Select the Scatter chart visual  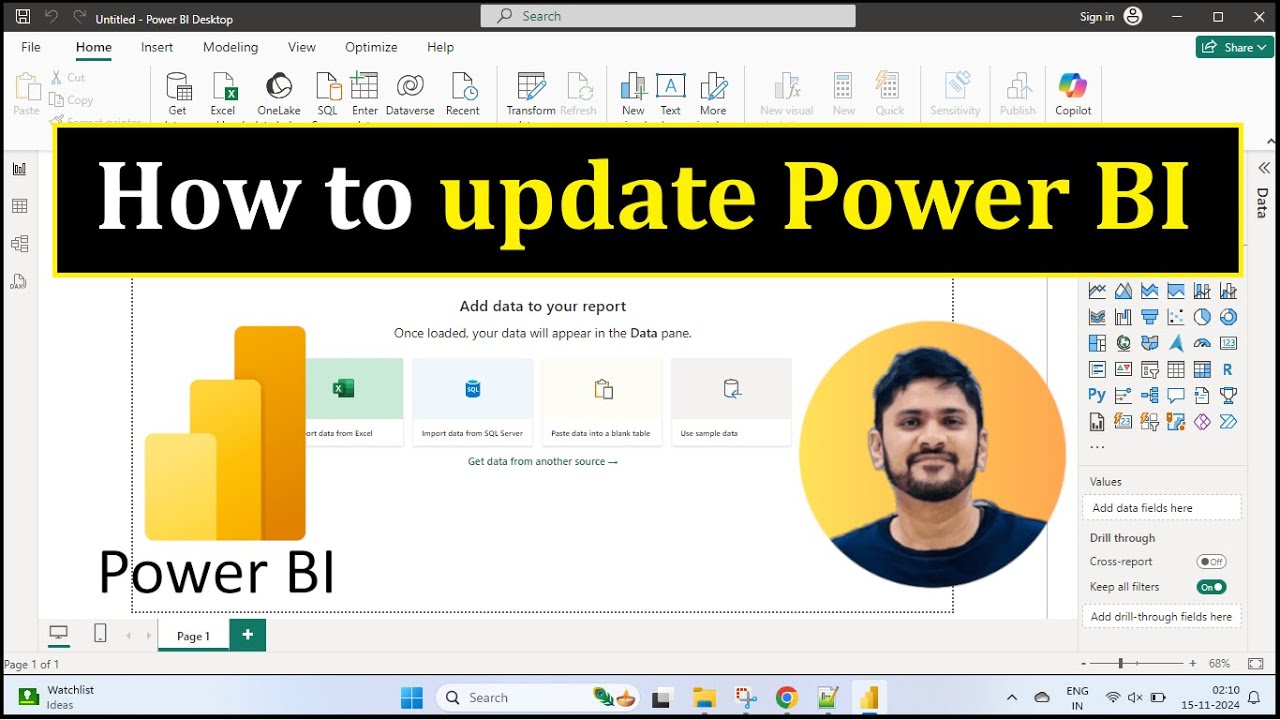pos(1176,317)
